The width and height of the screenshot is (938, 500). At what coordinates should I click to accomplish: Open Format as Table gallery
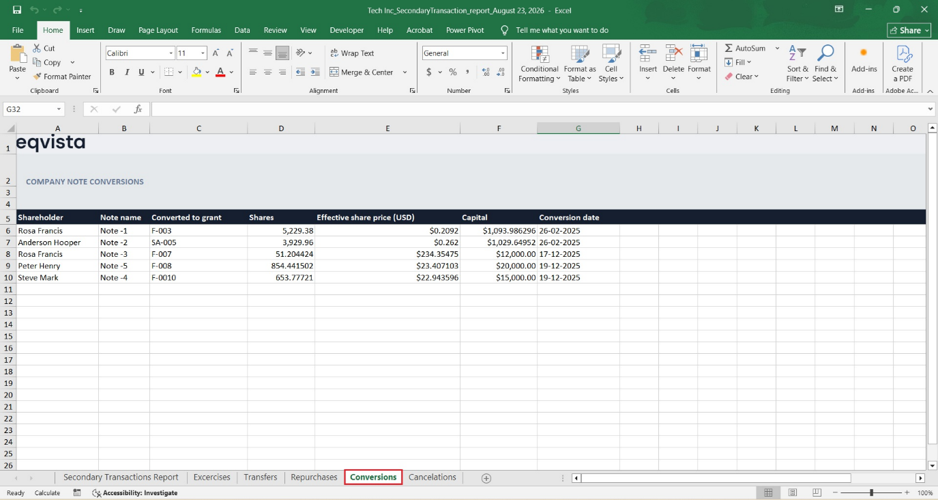pyautogui.click(x=580, y=63)
